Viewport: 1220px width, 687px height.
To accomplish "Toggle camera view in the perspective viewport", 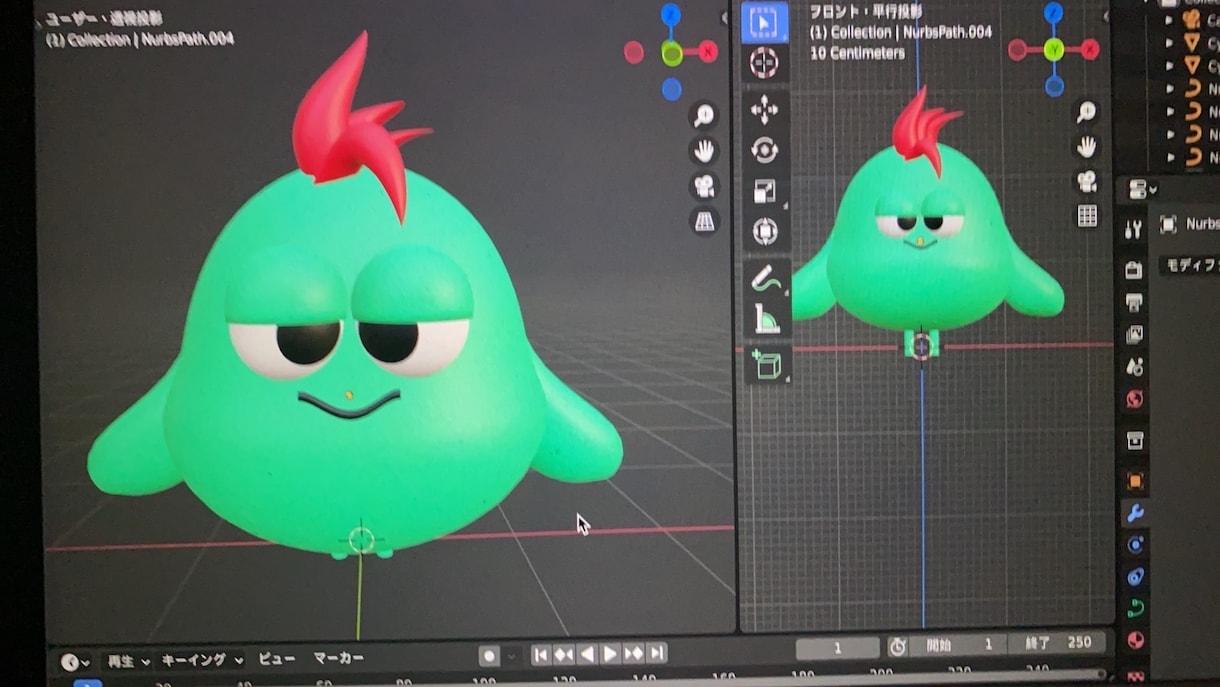I will coord(704,186).
